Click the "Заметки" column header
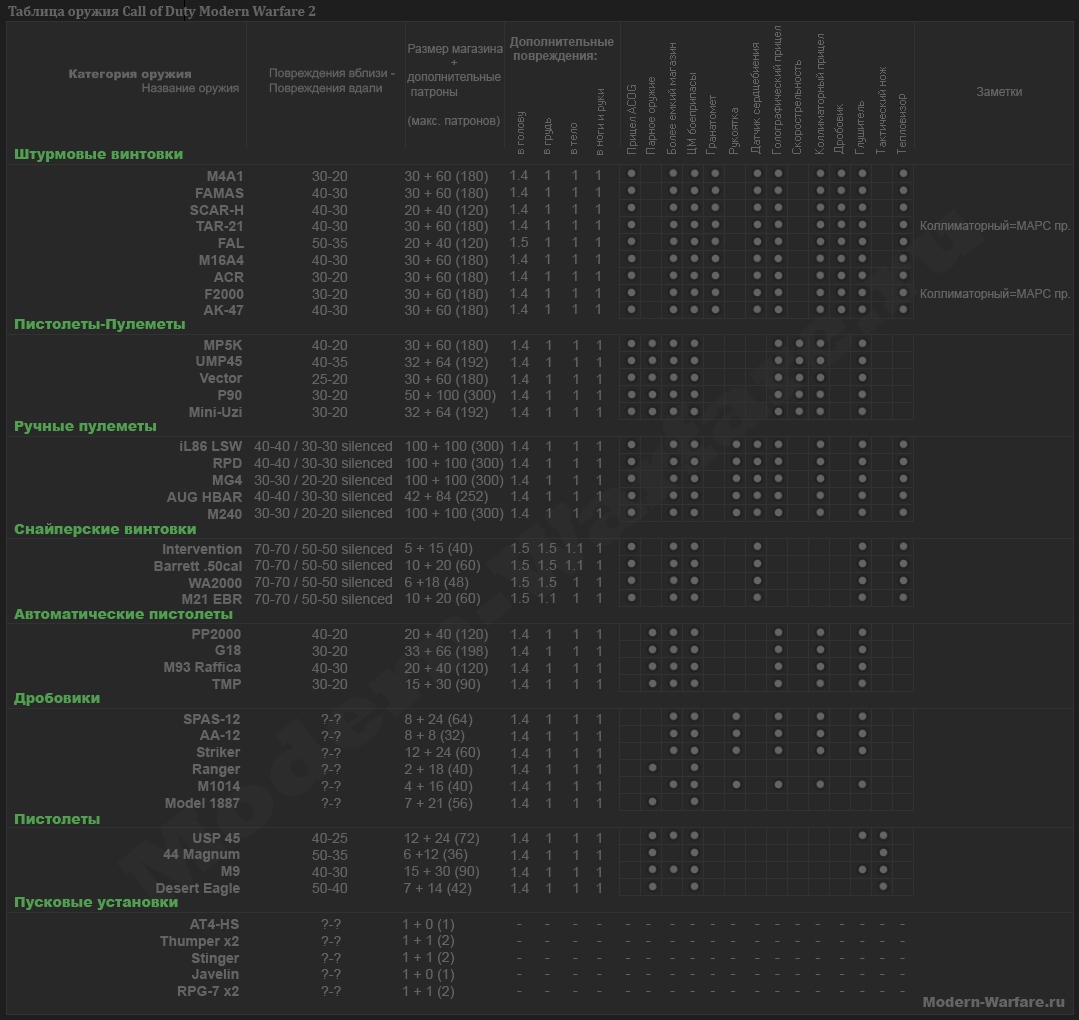The width and height of the screenshot is (1079, 1020). (x=999, y=92)
